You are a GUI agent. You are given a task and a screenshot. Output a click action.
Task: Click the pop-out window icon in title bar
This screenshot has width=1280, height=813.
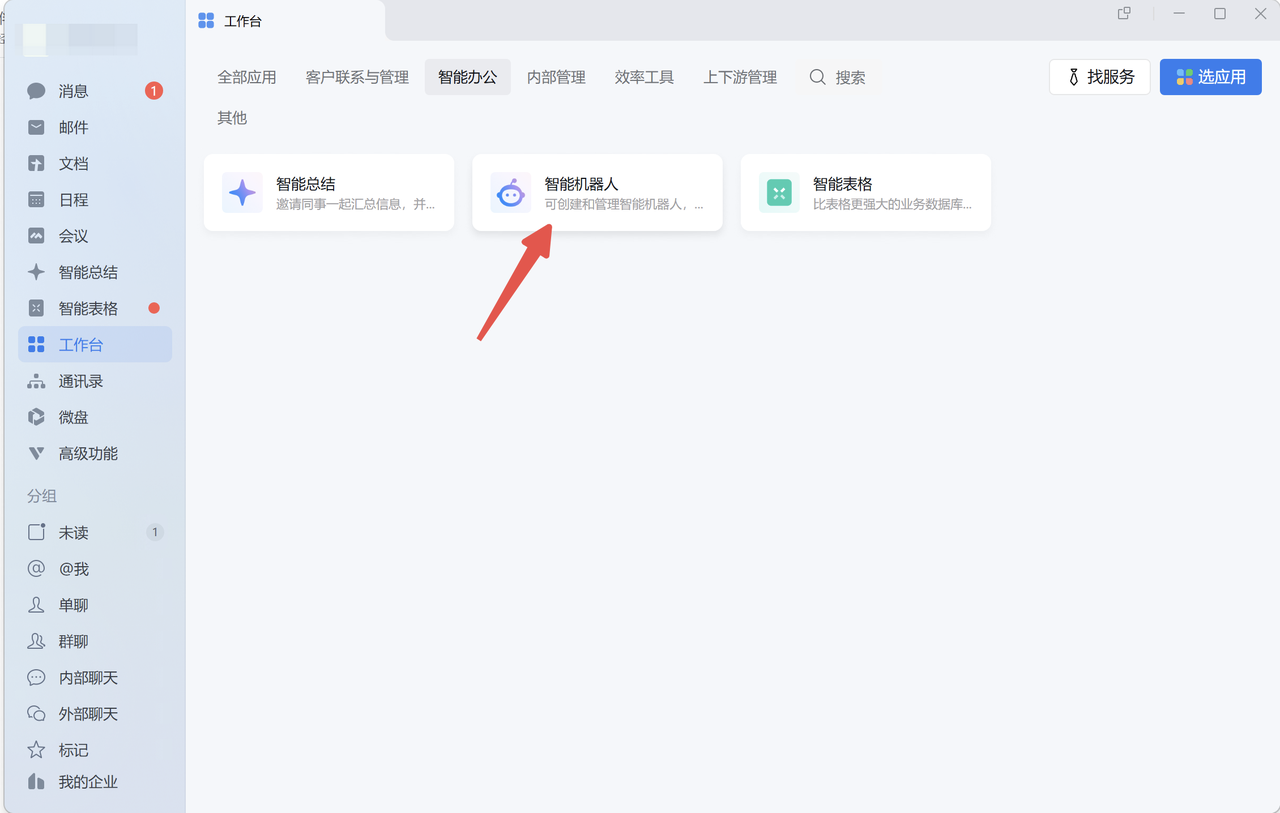coord(1124,14)
